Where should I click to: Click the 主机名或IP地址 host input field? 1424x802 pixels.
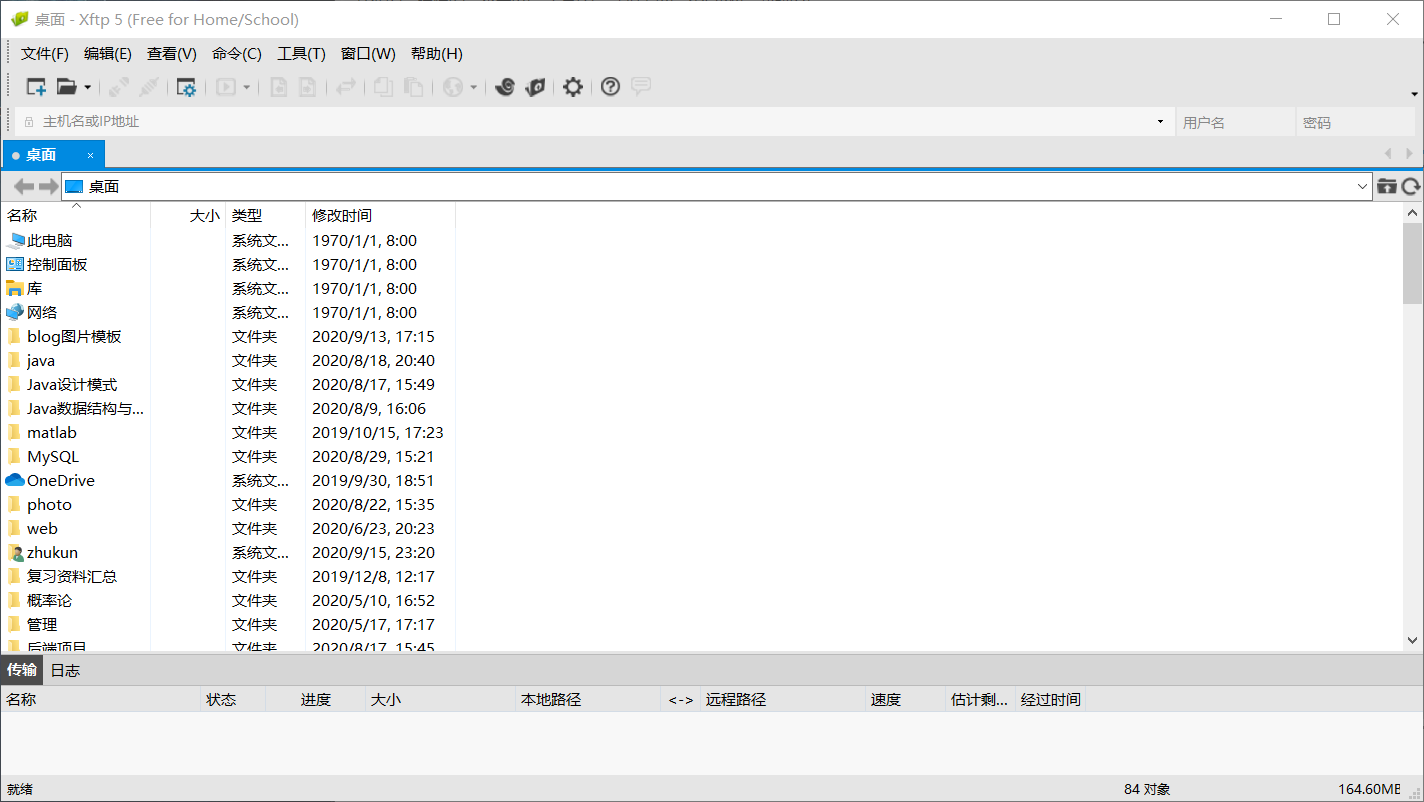(x=595, y=122)
